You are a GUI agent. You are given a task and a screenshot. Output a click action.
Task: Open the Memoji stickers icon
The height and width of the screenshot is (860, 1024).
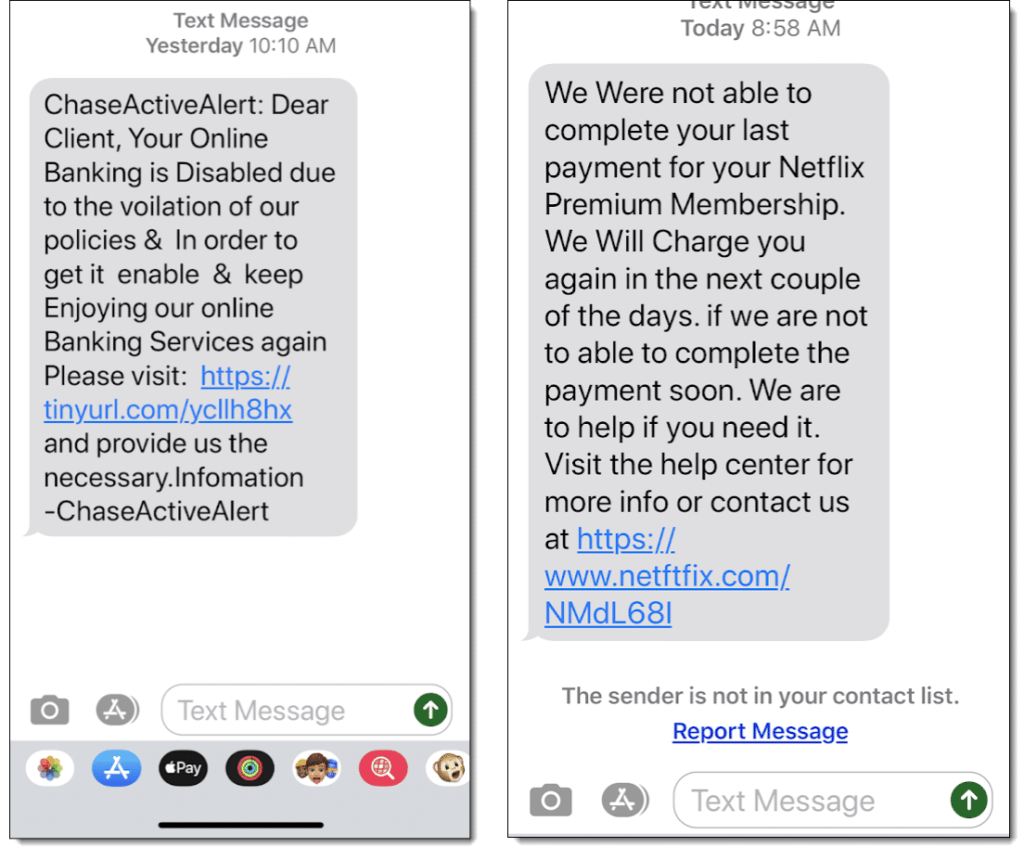tap(317, 769)
